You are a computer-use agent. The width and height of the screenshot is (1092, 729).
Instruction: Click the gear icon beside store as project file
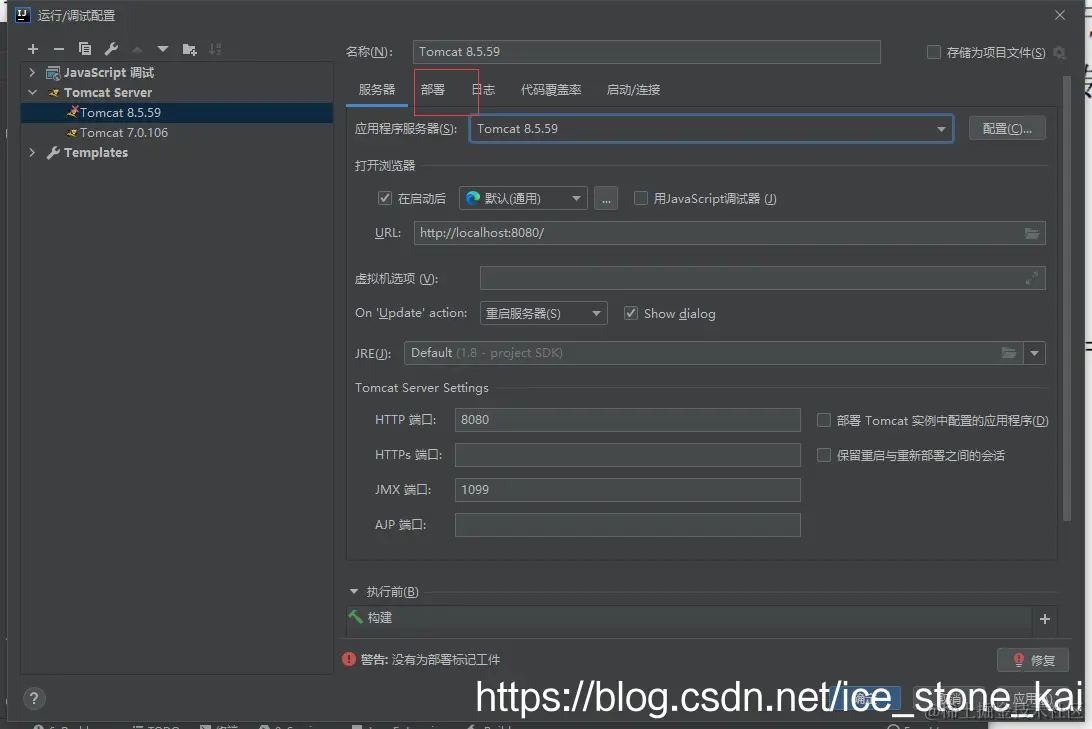pyautogui.click(x=1060, y=52)
